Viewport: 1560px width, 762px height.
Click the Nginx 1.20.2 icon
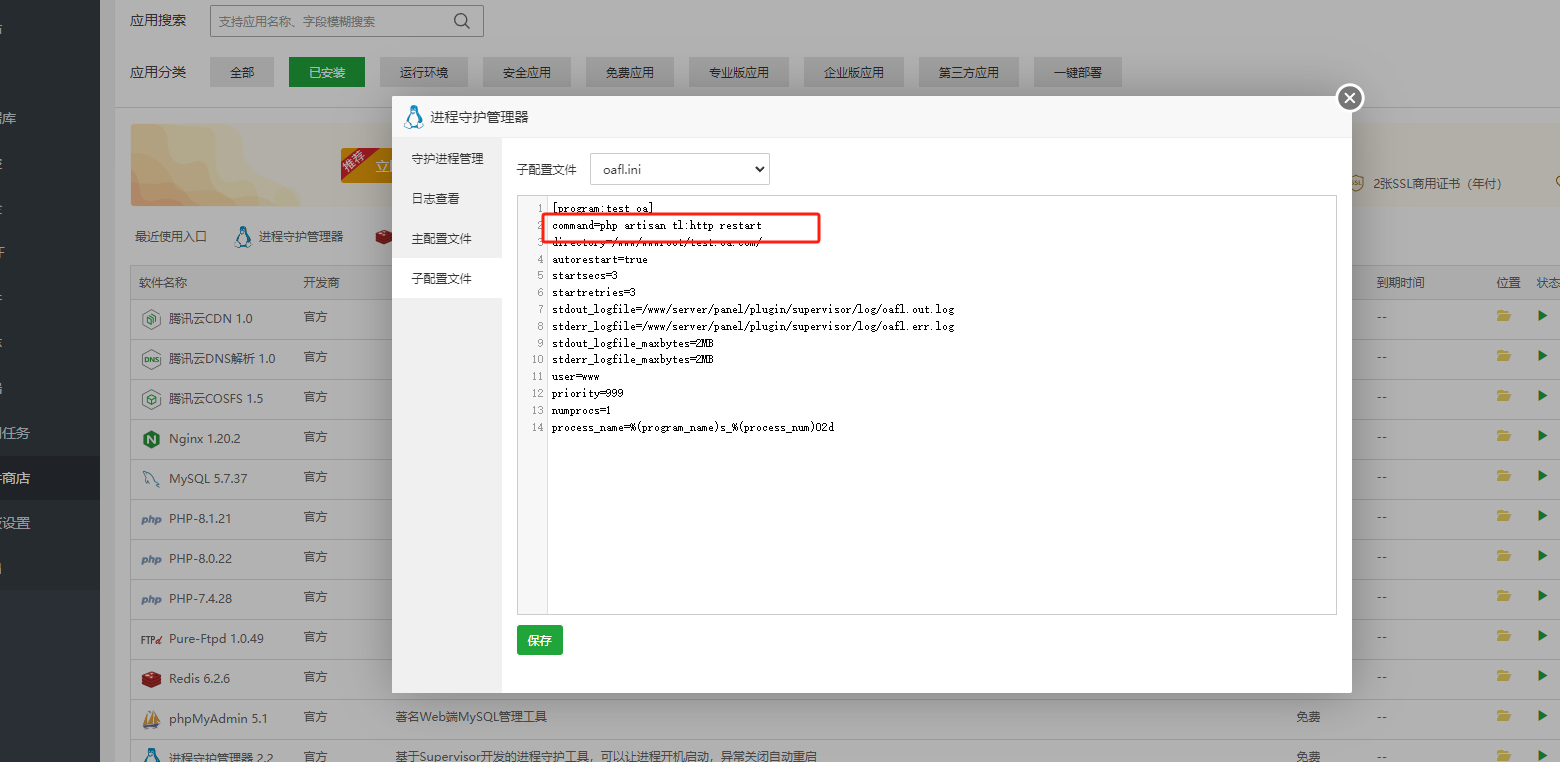(151, 439)
